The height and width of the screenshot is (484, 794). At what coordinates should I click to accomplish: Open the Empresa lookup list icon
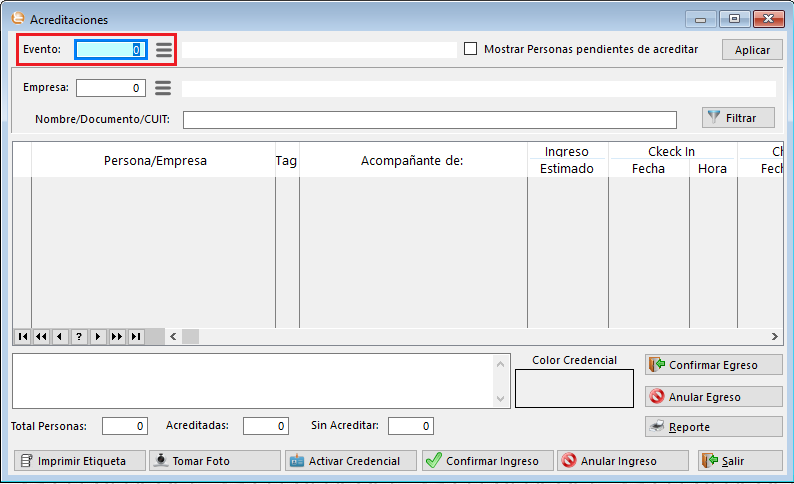pyautogui.click(x=164, y=88)
